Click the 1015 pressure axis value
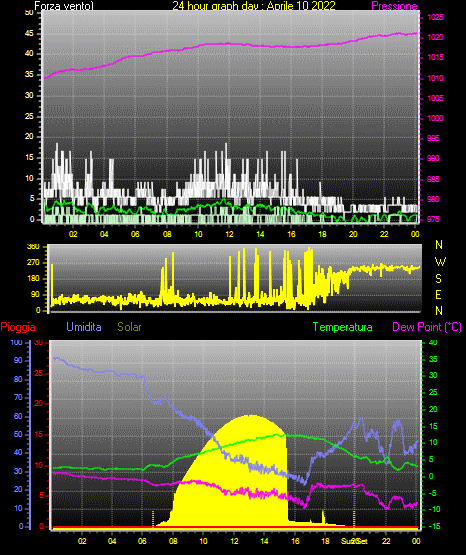Screen dimensions: 466x555 tap(435, 57)
